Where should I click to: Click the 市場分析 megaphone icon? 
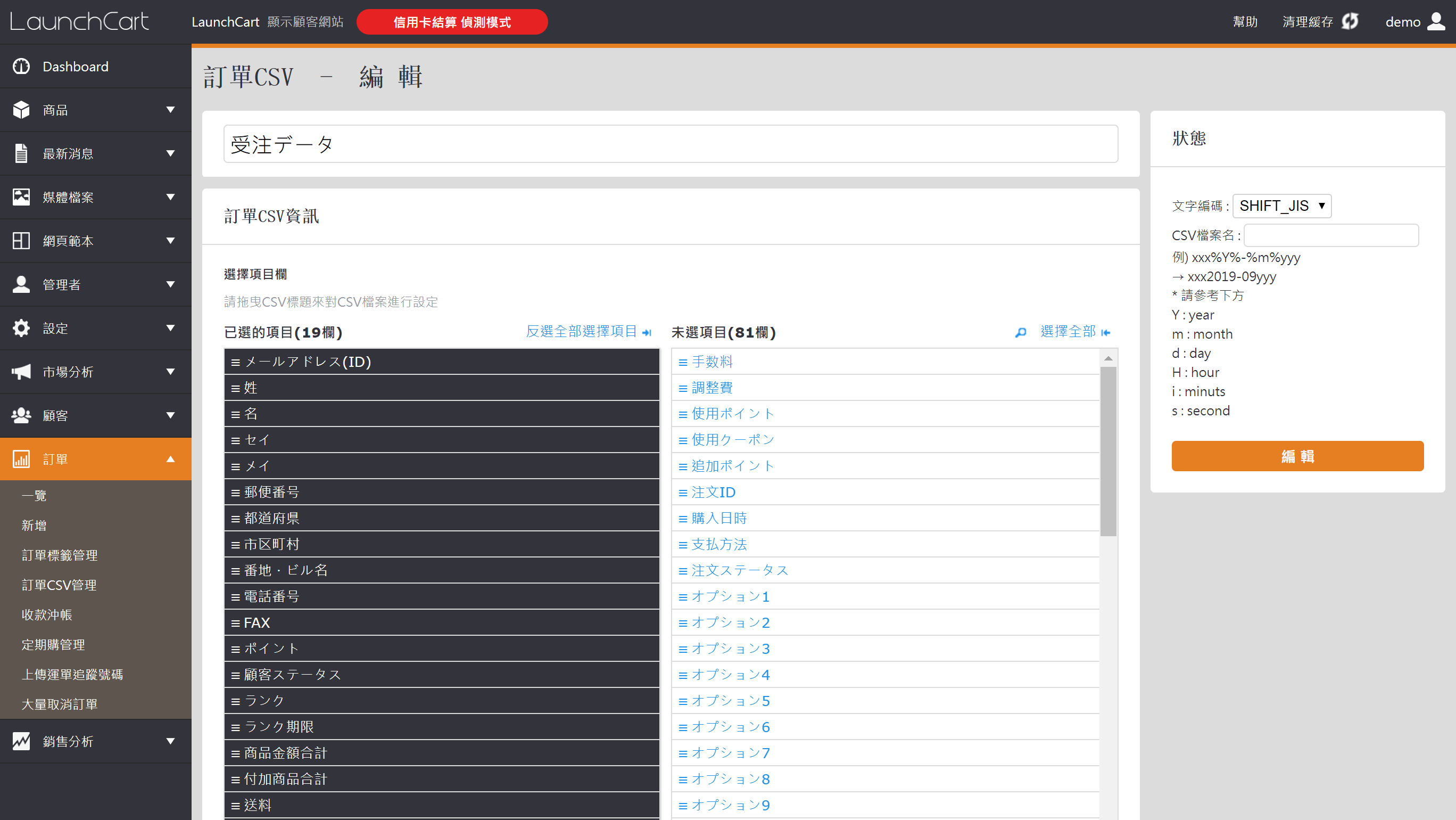click(x=21, y=372)
